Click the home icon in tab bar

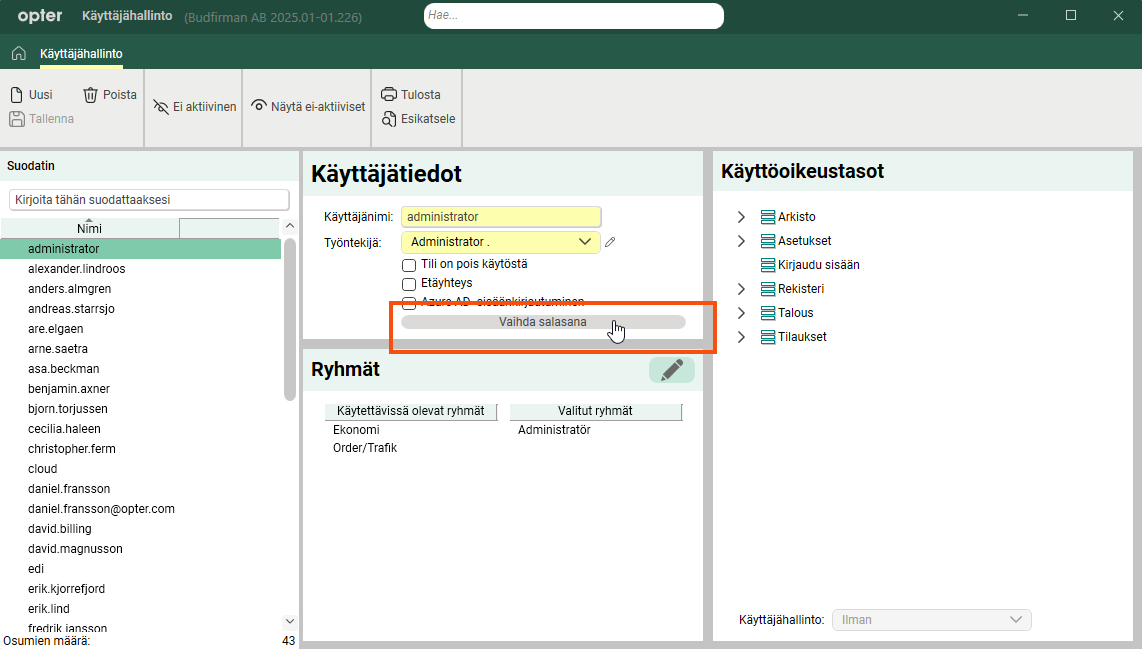coord(18,53)
